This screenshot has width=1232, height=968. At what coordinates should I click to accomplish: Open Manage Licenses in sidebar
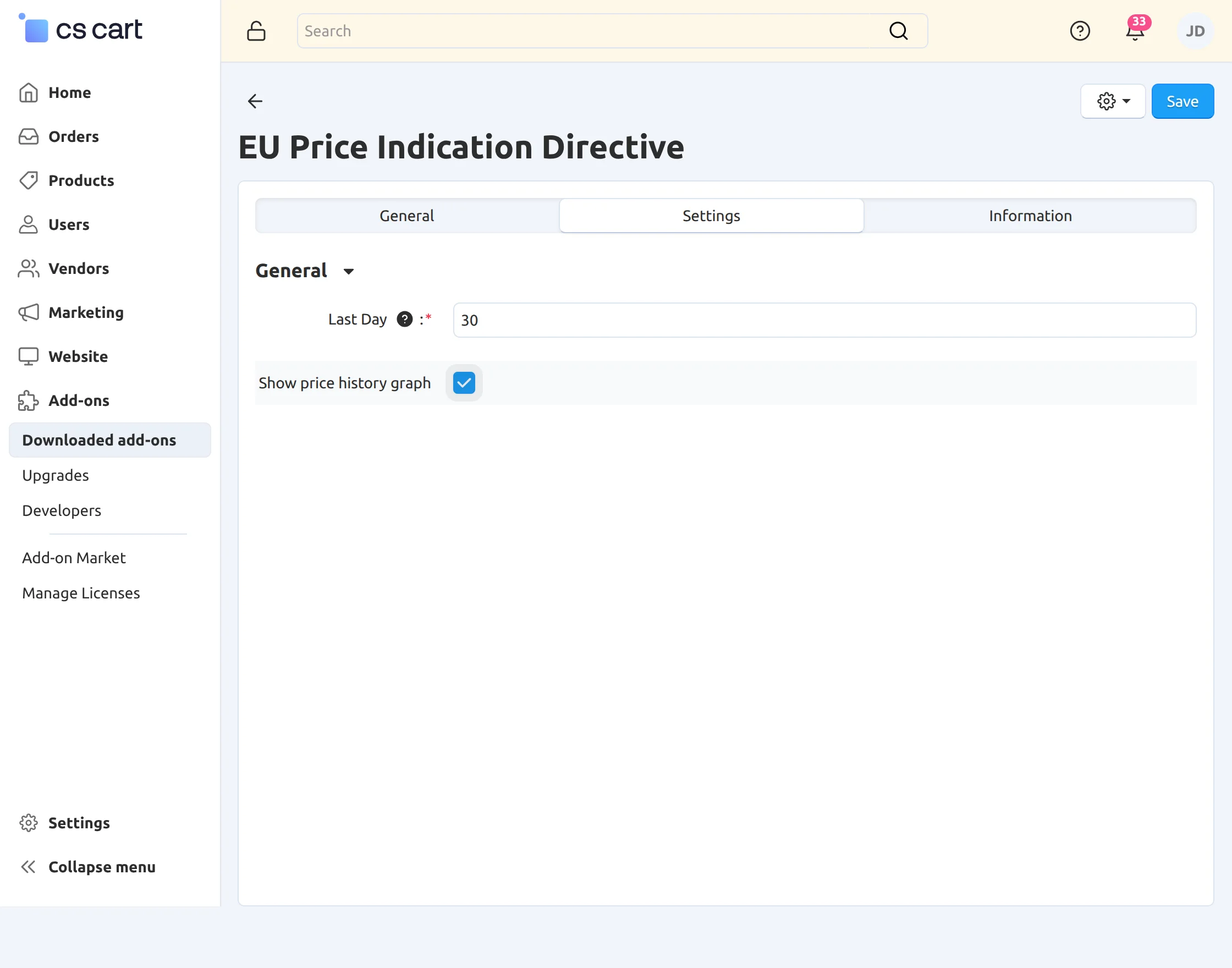click(81, 593)
